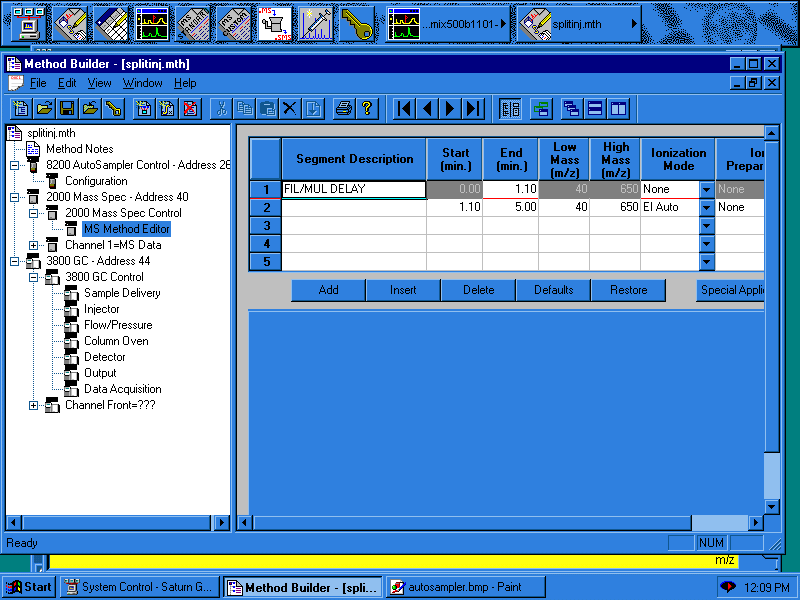The height and width of the screenshot is (600, 800).
Task: Click the Special Applications button
Action: pos(731,290)
